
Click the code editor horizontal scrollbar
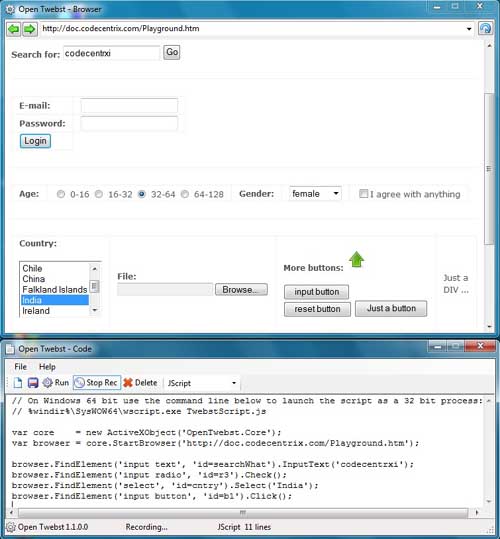243,513
